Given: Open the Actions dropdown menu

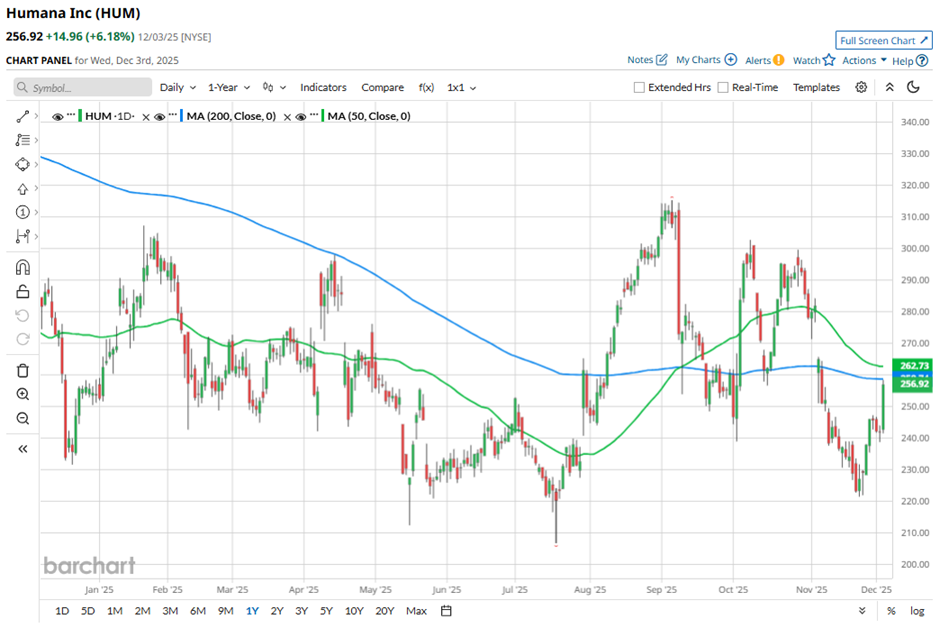Looking at the screenshot, I should click(864, 61).
